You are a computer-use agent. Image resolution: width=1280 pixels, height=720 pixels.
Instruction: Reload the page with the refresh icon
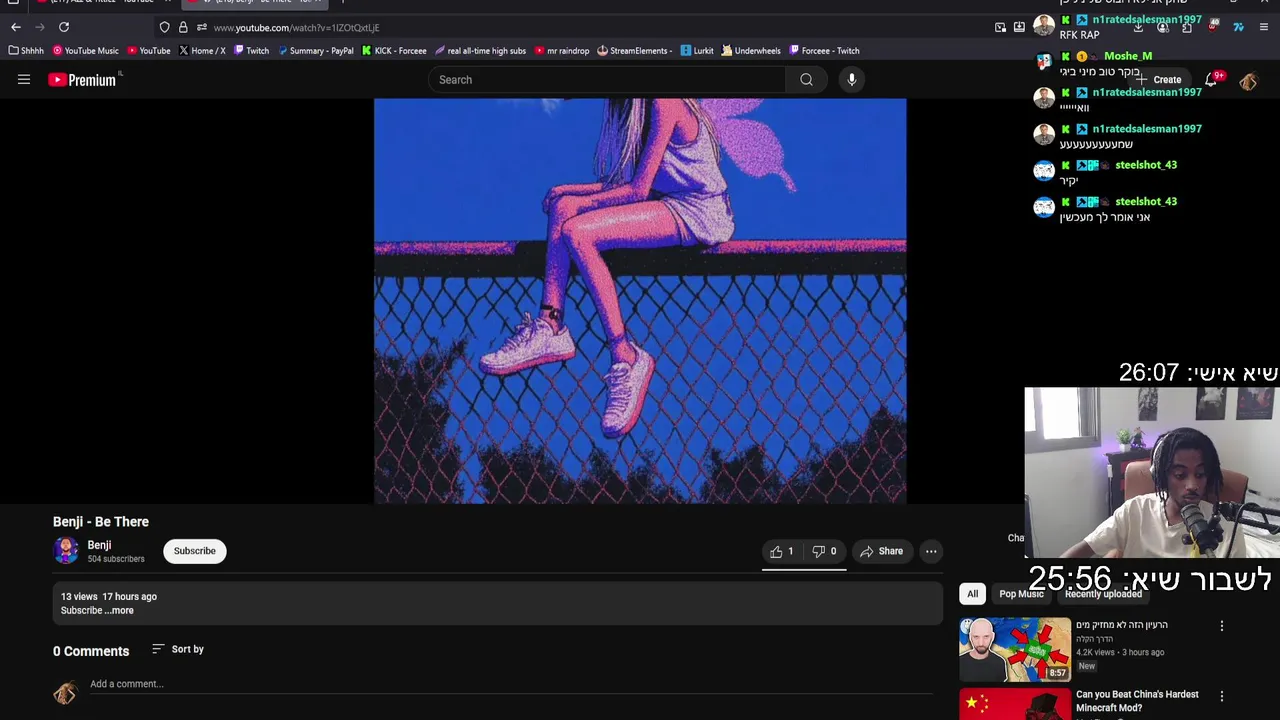coord(64,27)
